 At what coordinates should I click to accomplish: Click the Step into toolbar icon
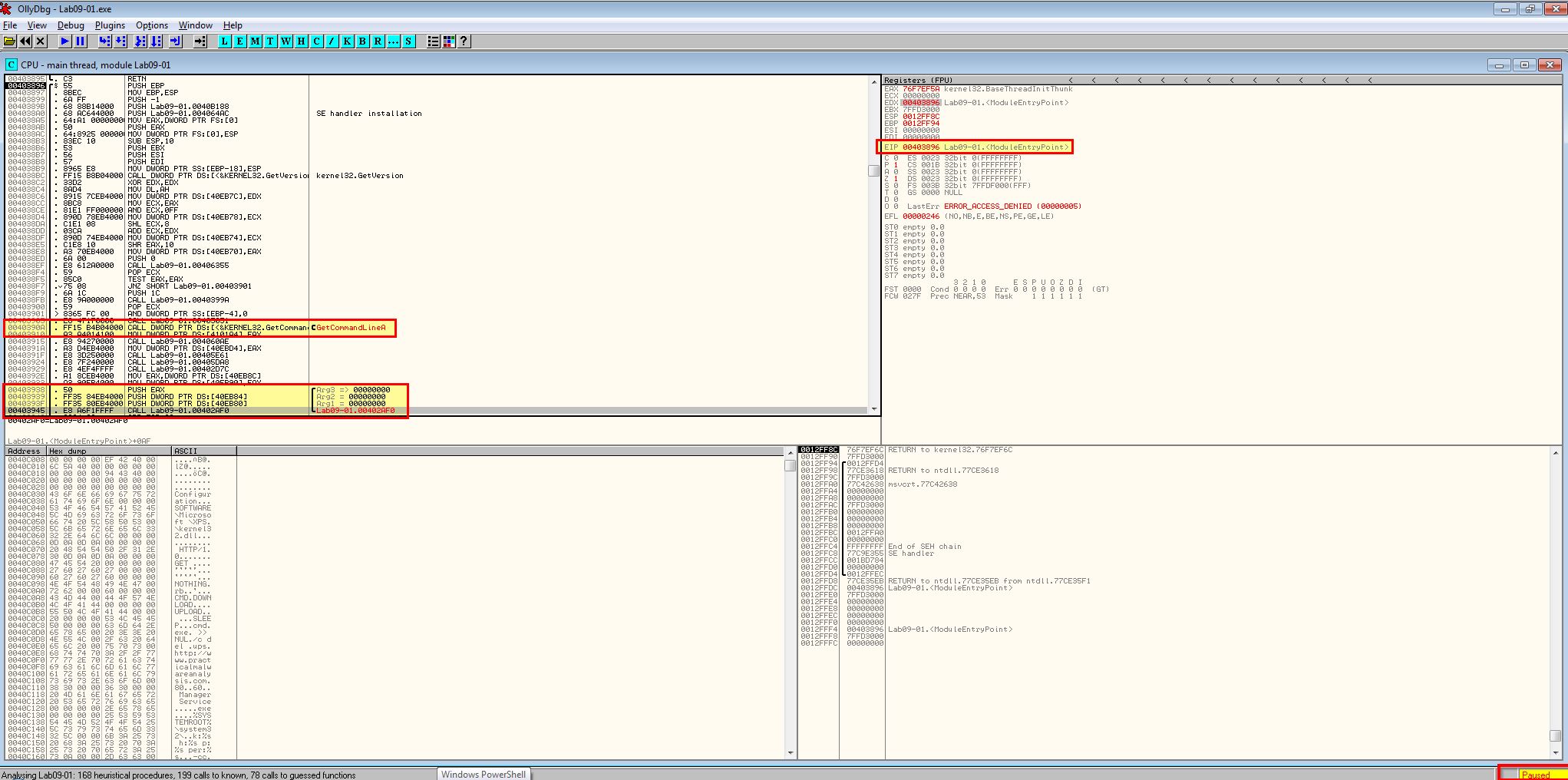pyautogui.click(x=105, y=41)
